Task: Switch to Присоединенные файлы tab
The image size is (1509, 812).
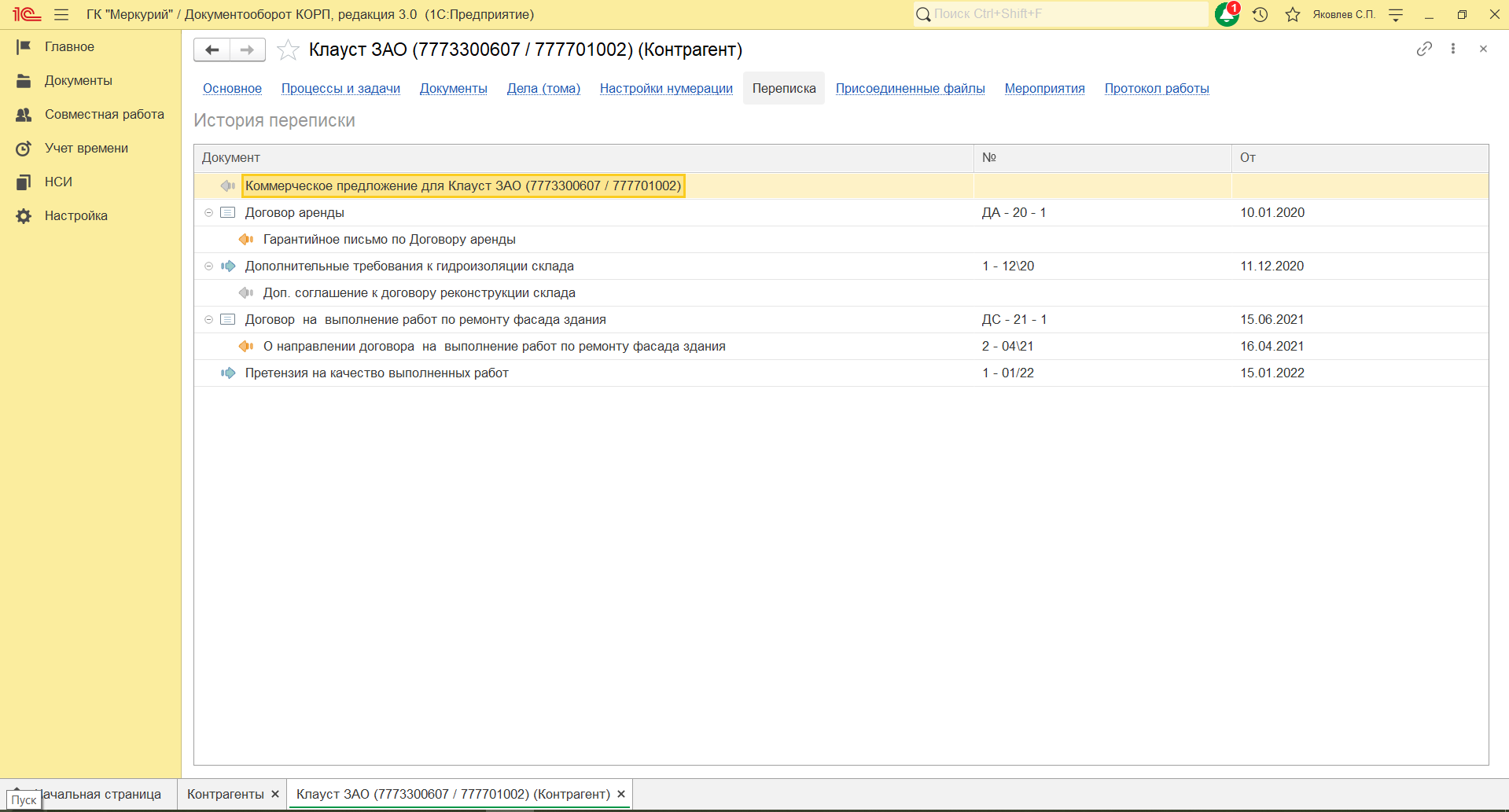Action: point(910,88)
